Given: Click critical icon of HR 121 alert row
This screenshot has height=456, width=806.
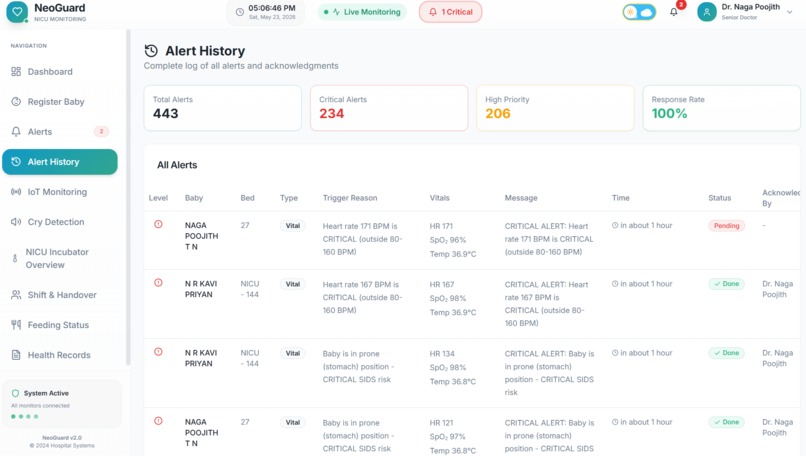Looking at the screenshot, I should [158, 421].
